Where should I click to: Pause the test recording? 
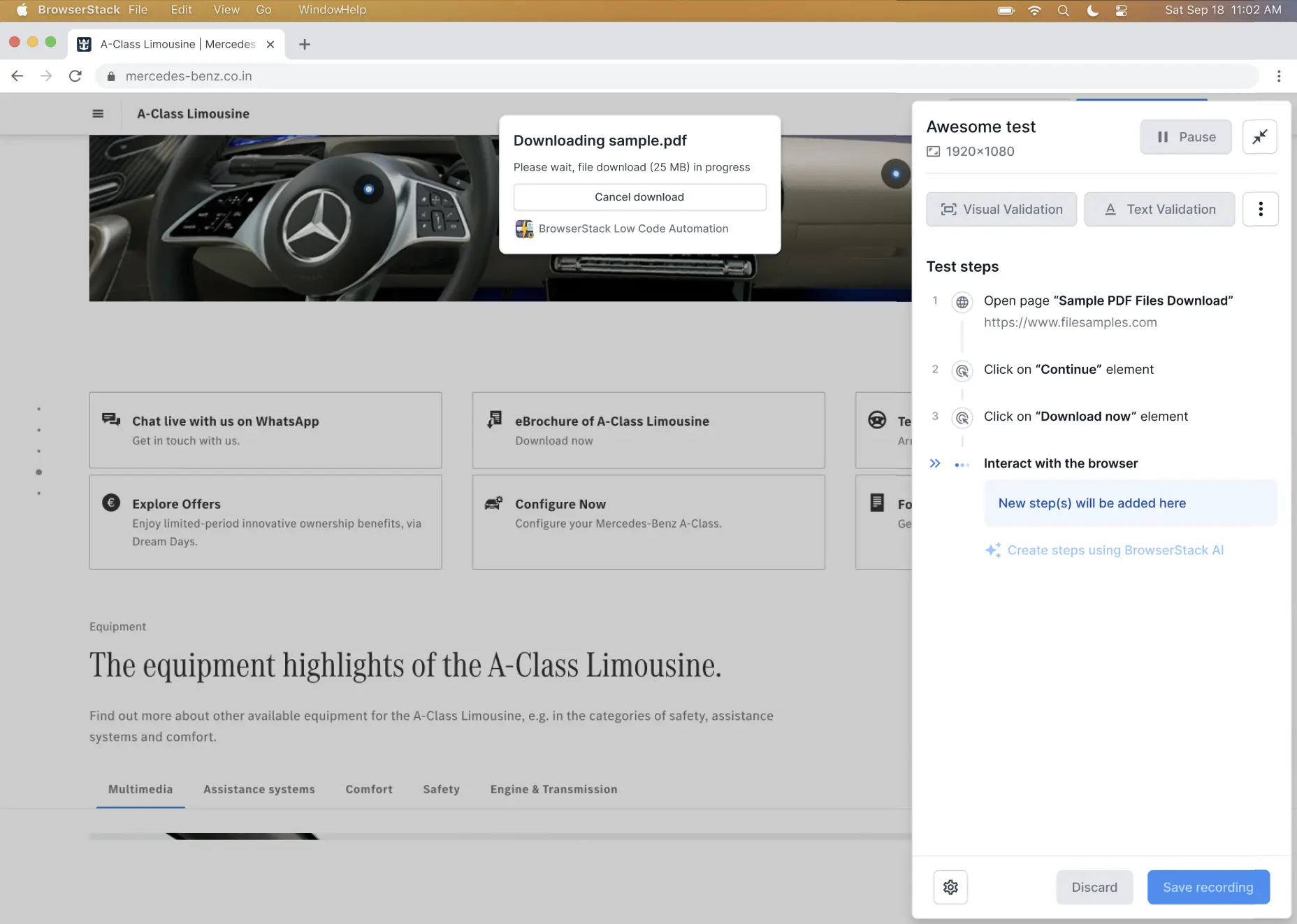[1185, 137]
